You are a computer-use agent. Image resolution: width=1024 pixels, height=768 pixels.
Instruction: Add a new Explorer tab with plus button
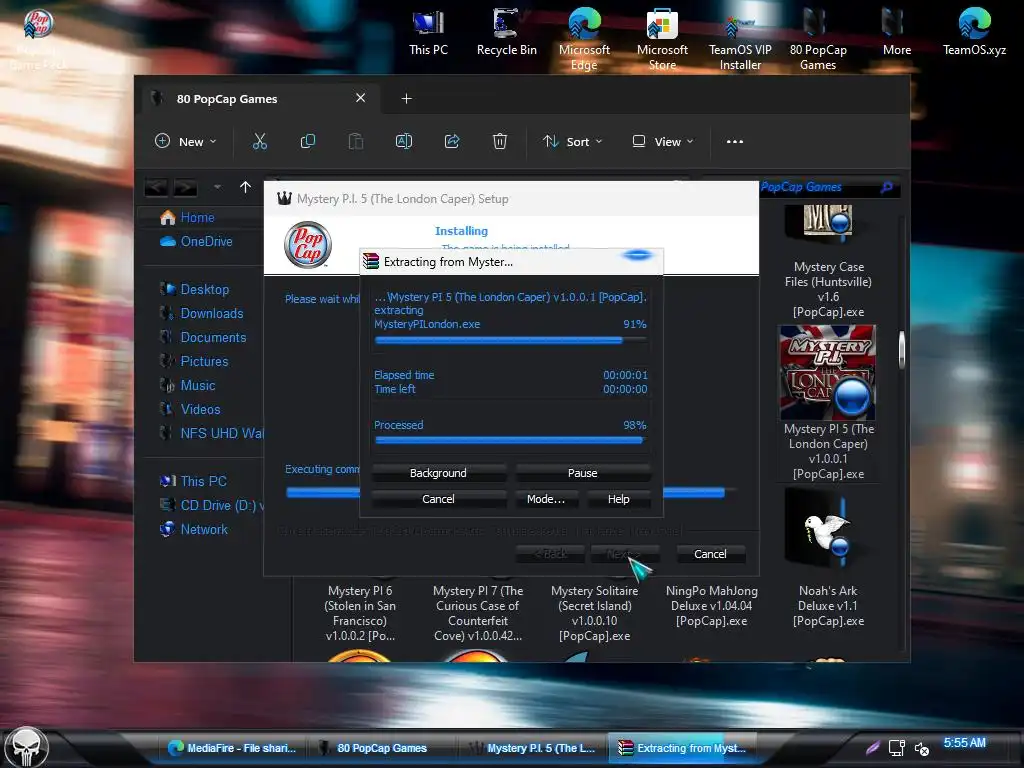406,99
